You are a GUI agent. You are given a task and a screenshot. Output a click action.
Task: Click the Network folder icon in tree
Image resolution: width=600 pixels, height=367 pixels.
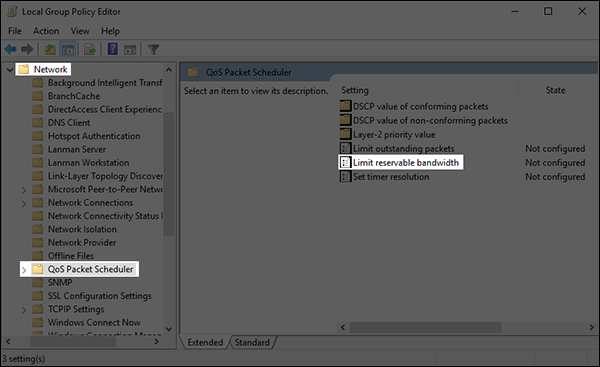24,69
